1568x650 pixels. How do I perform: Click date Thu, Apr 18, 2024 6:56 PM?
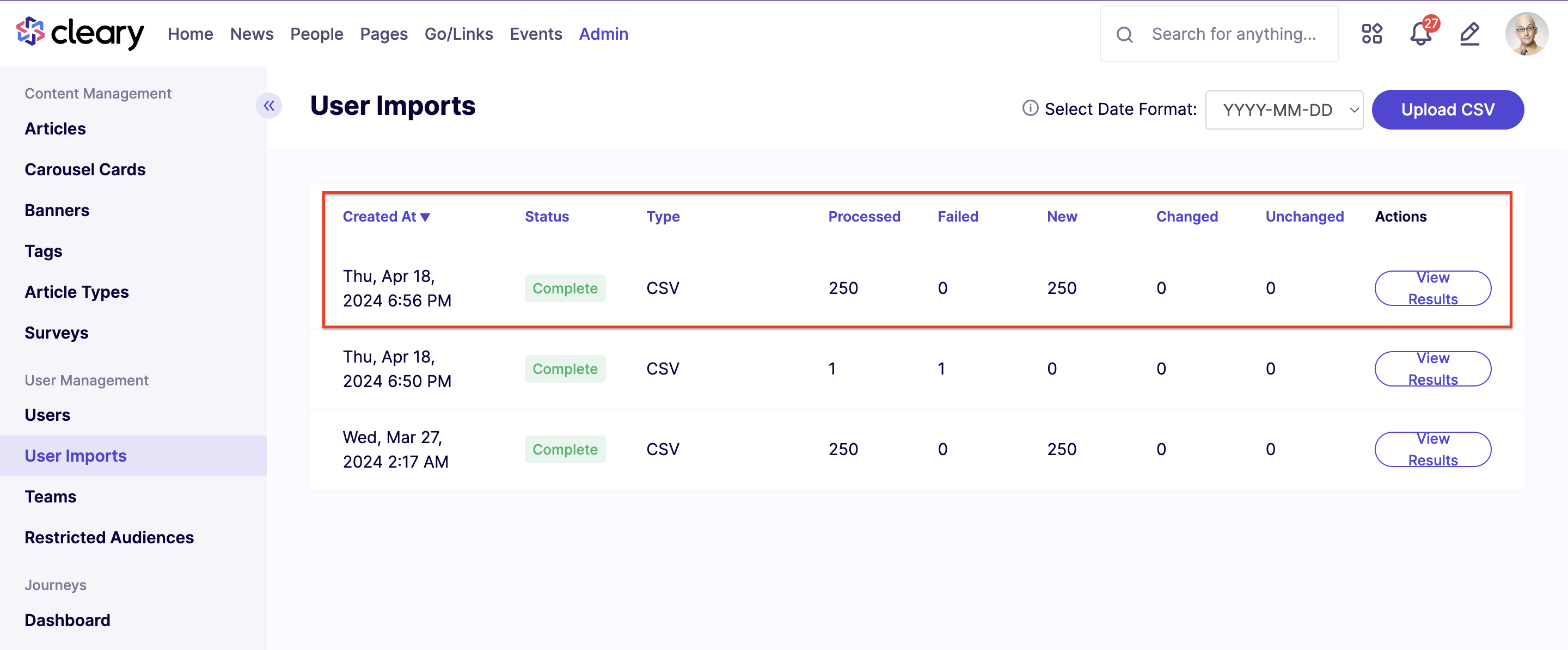click(397, 289)
